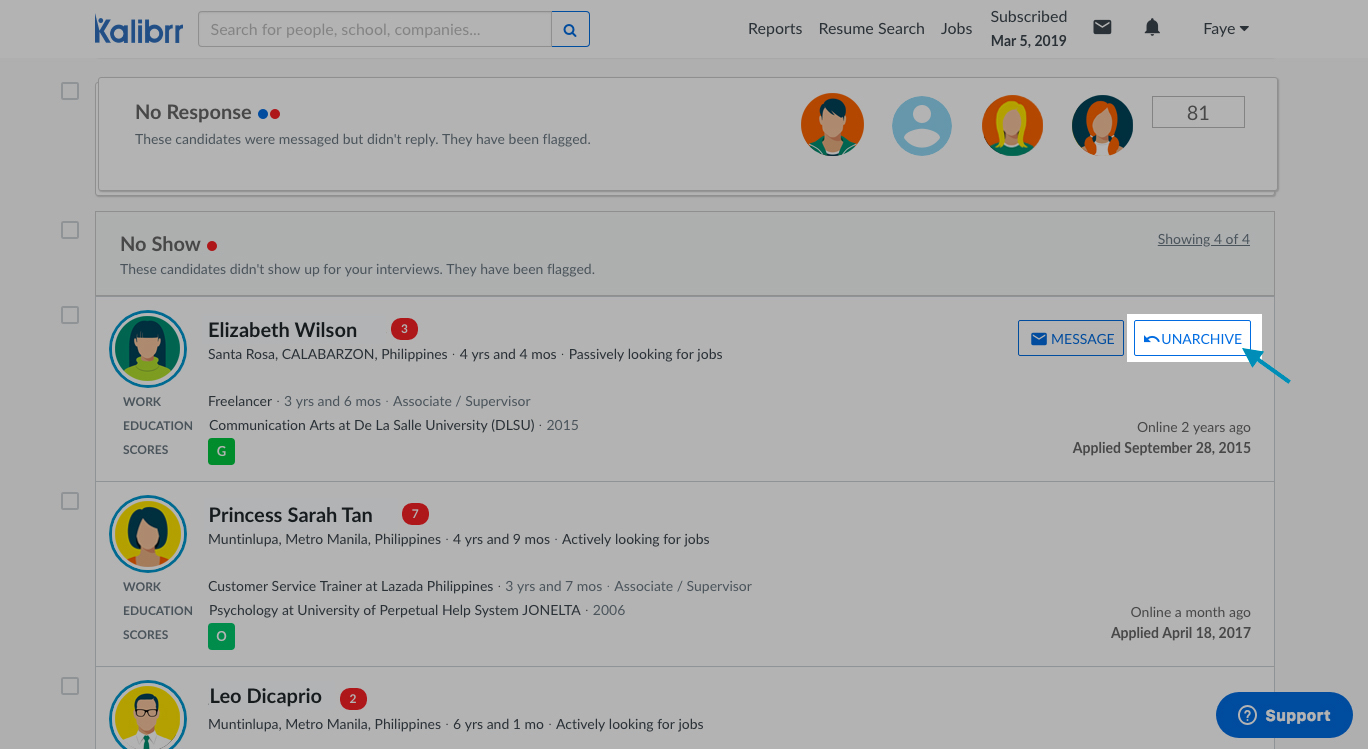Open the Reports menu
Image resolution: width=1368 pixels, height=749 pixels.
[775, 29]
